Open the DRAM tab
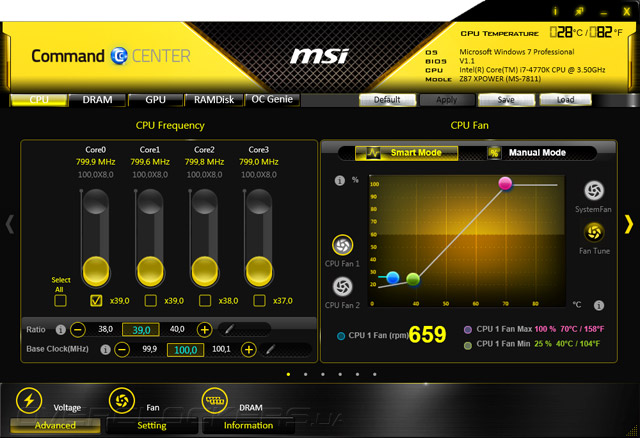 click(97, 100)
